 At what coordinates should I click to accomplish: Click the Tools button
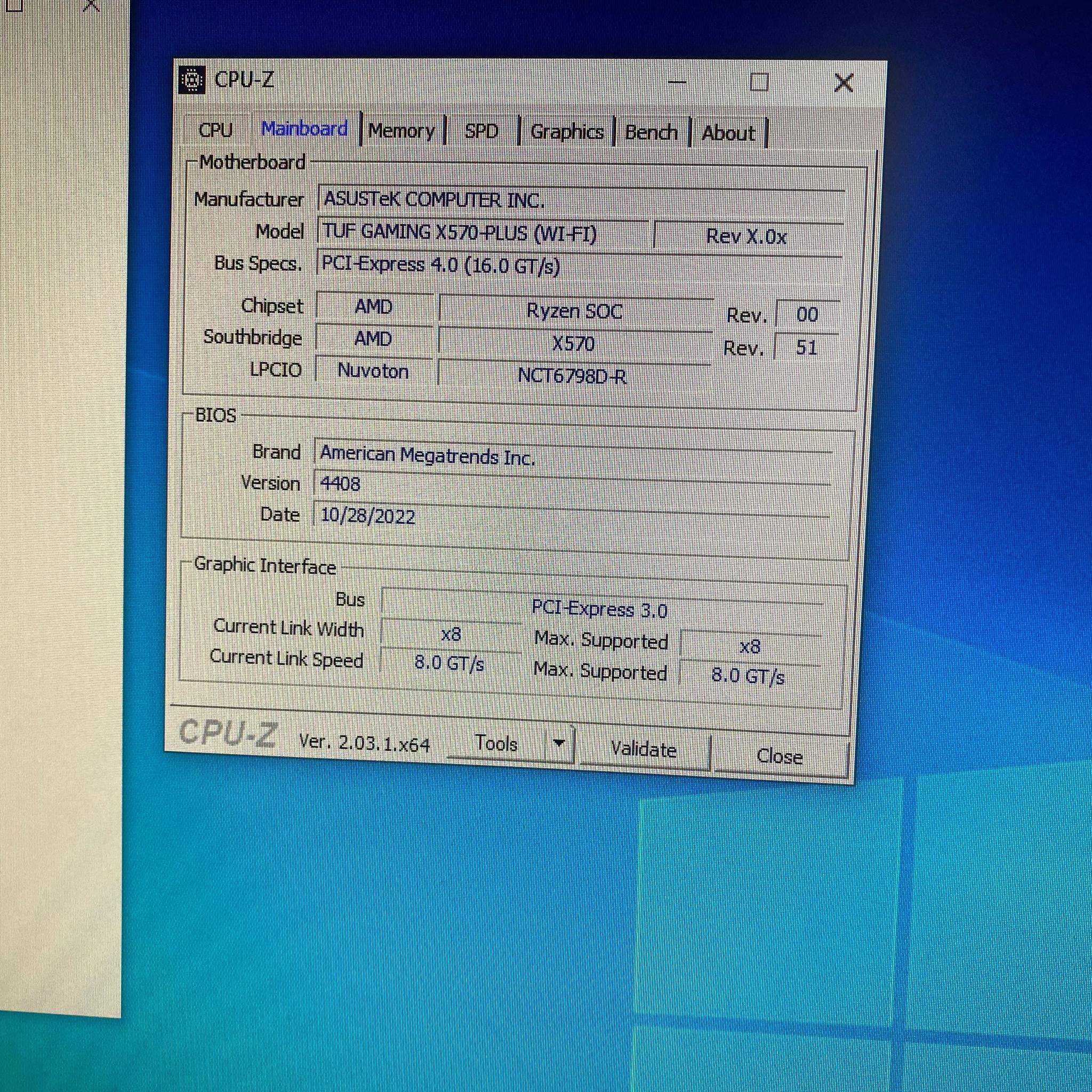(x=496, y=744)
